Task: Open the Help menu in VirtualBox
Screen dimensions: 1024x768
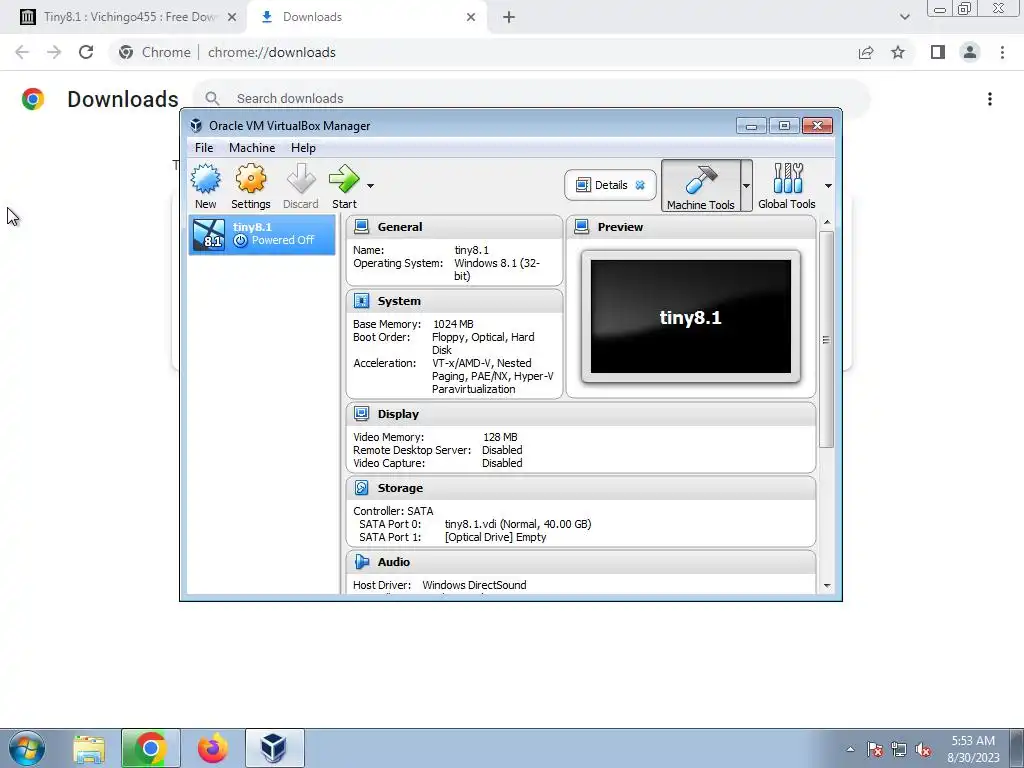Action: (303, 148)
